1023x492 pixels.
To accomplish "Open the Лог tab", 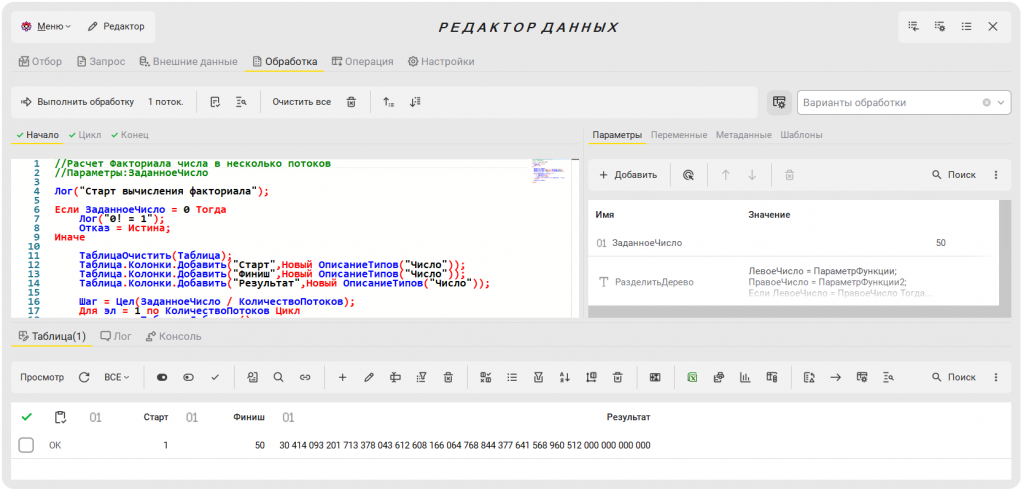I will (x=115, y=337).
